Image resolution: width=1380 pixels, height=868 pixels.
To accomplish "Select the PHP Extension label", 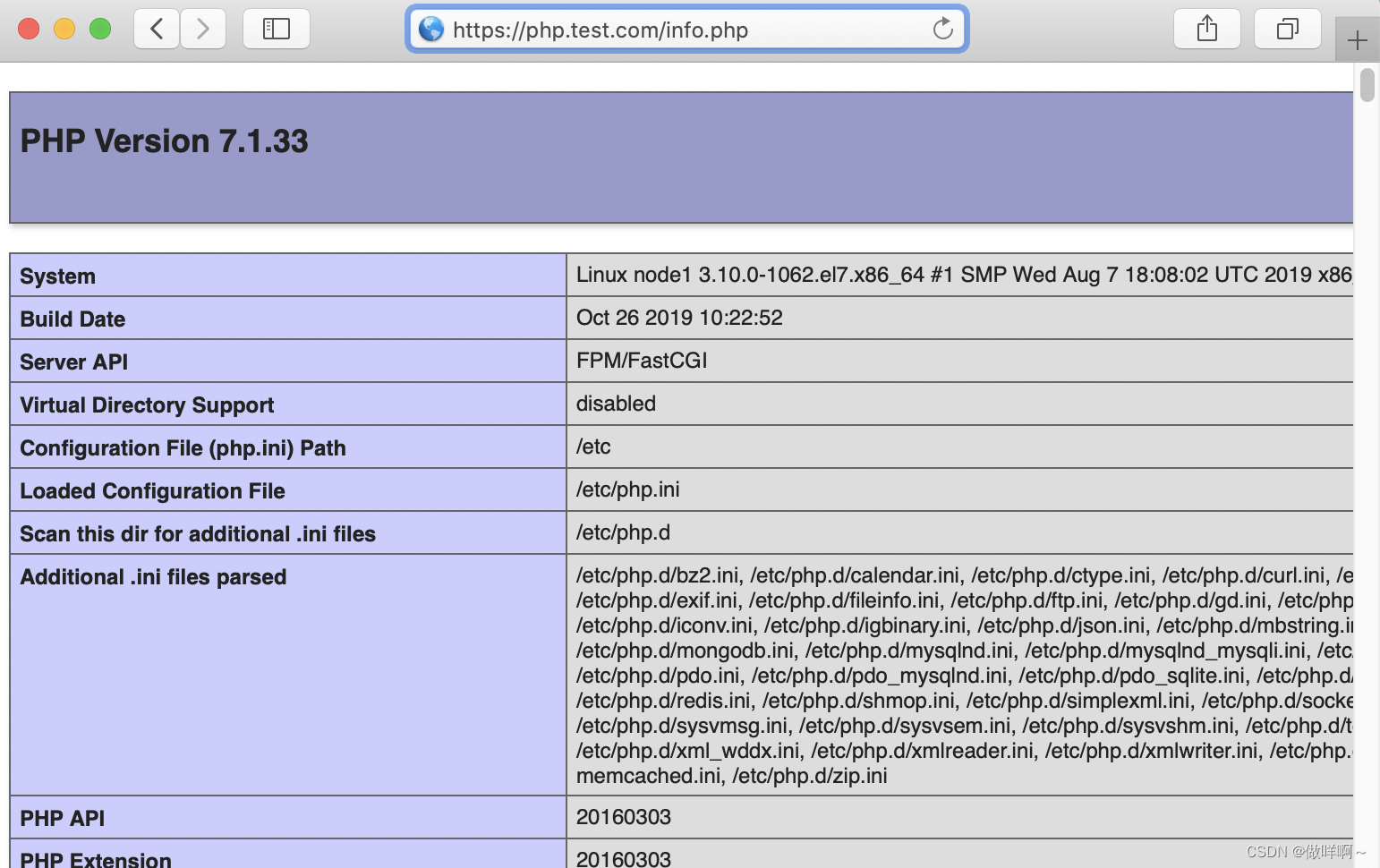I will click(96, 859).
